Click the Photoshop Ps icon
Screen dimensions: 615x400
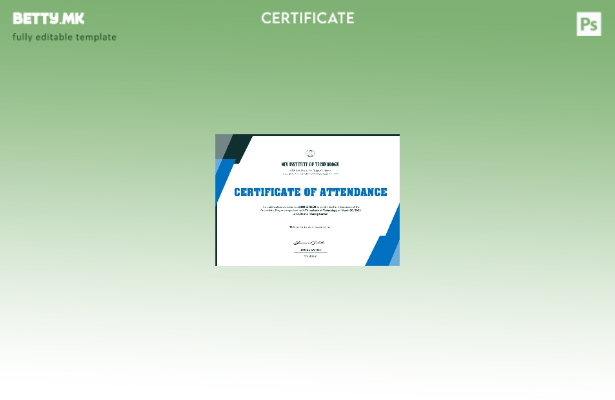coord(589,24)
